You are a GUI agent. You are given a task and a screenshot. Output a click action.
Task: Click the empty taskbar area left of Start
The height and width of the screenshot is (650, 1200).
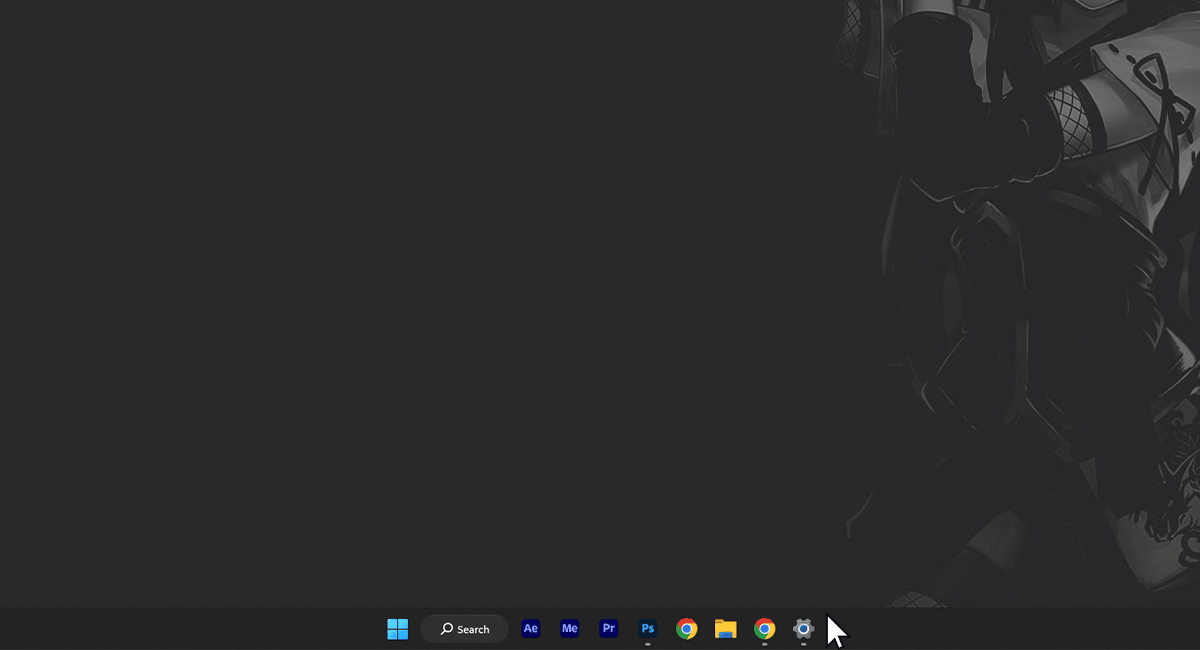pos(200,629)
